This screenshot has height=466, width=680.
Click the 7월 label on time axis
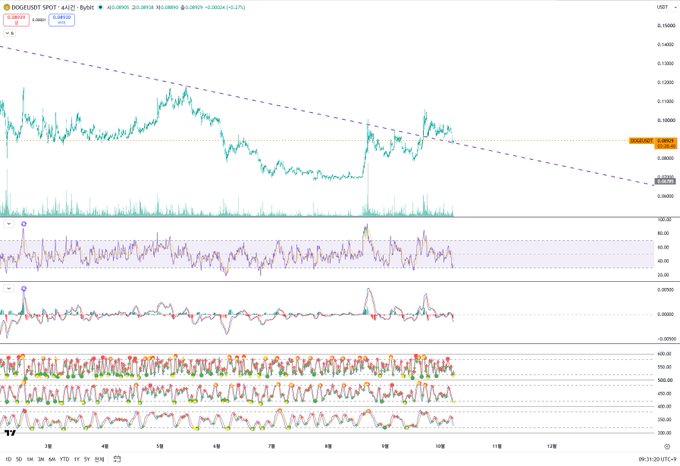(x=272, y=446)
